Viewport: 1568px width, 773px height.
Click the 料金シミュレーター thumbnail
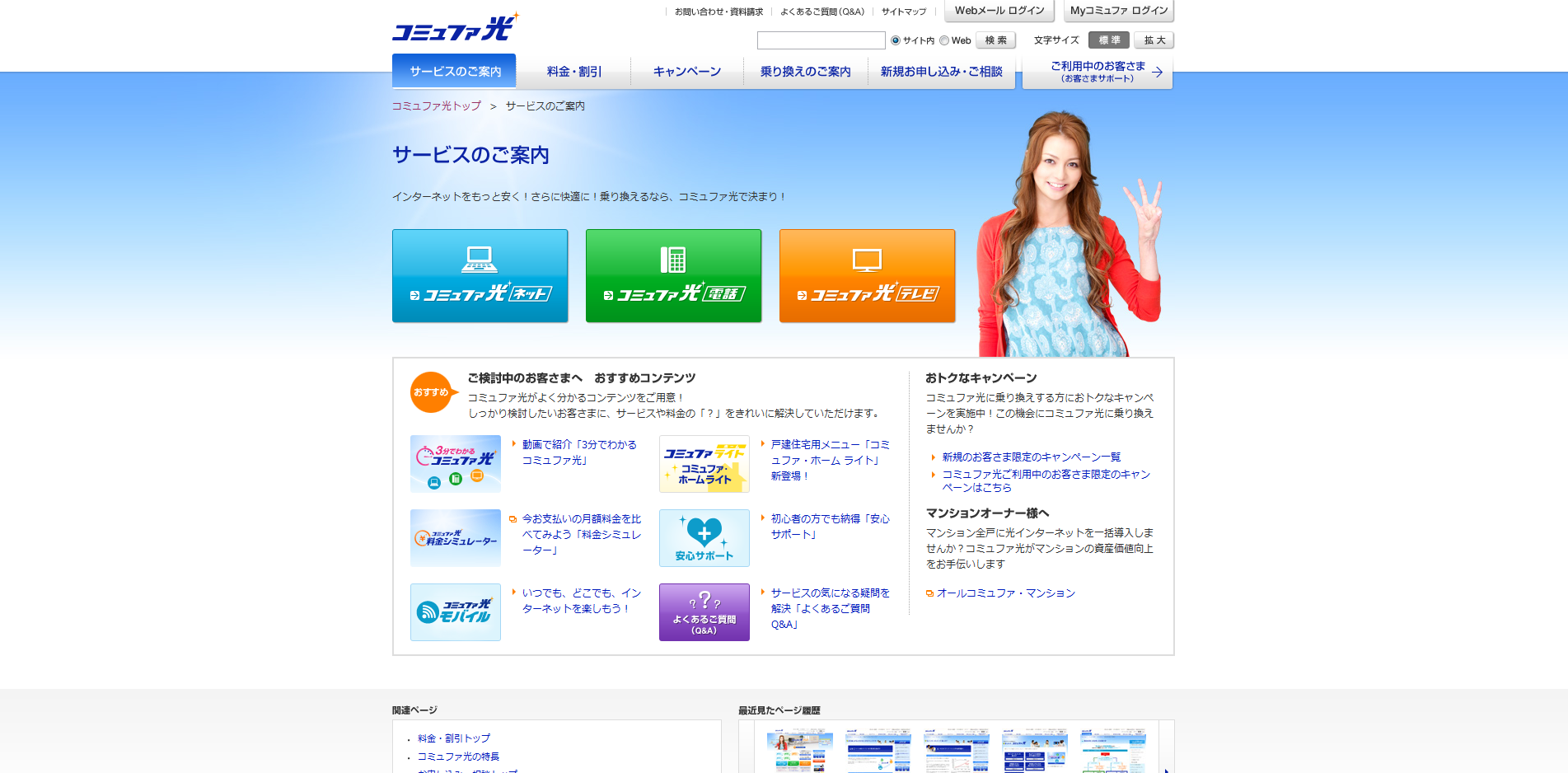tap(456, 538)
